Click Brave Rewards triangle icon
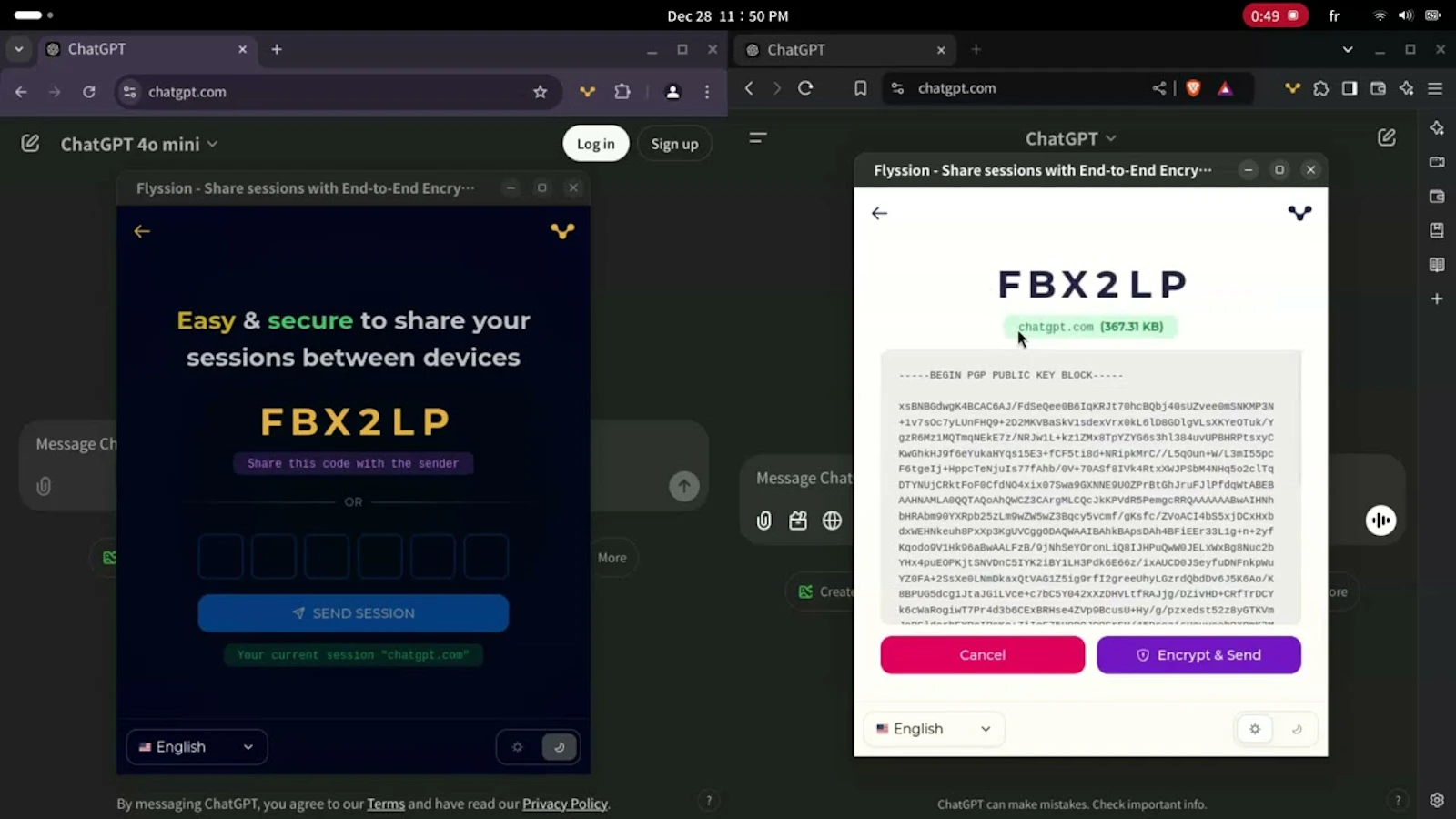 click(1225, 88)
